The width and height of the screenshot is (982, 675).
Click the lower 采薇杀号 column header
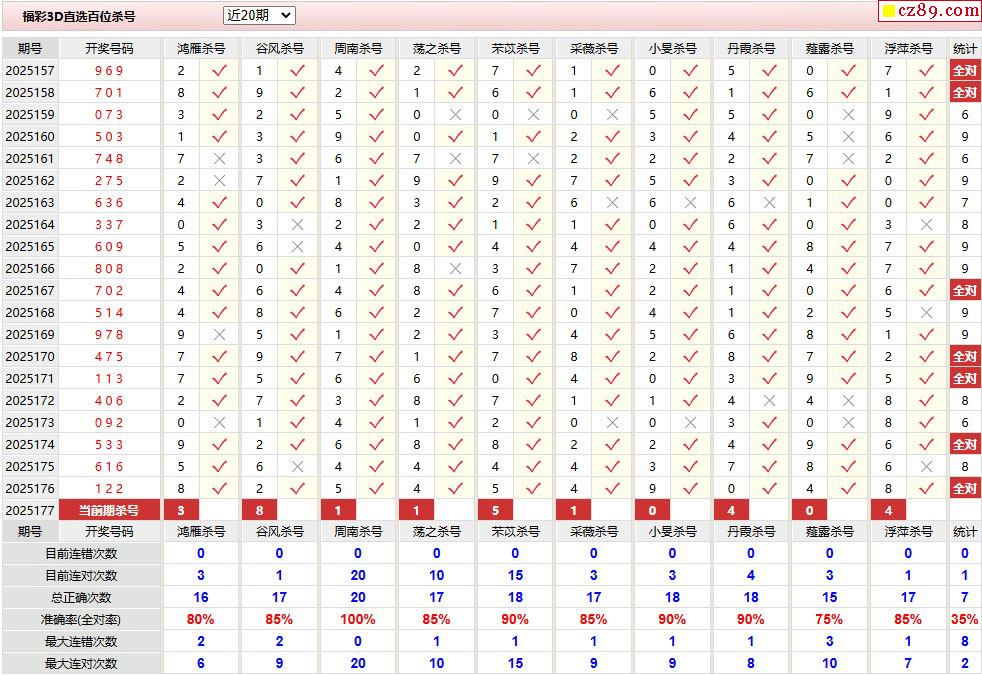click(x=594, y=532)
